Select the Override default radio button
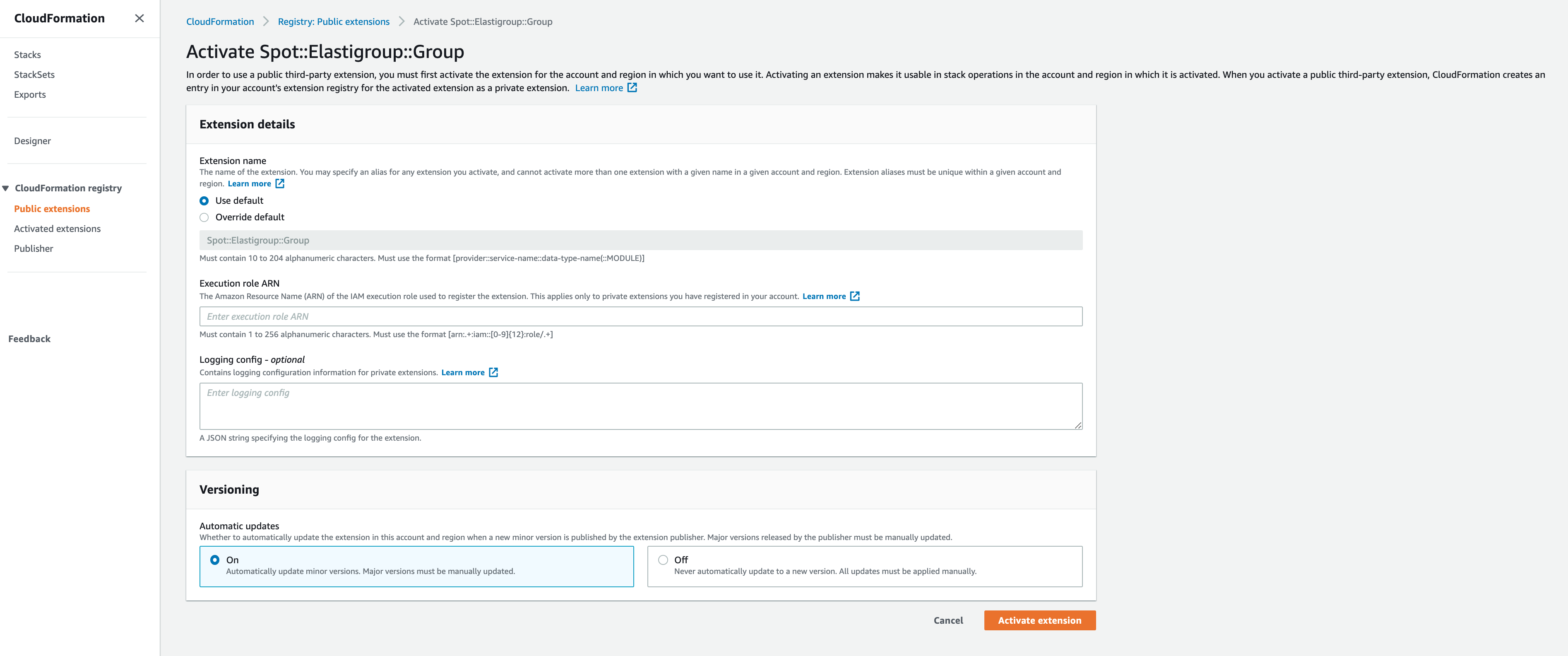The image size is (1568, 656). click(x=204, y=217)
